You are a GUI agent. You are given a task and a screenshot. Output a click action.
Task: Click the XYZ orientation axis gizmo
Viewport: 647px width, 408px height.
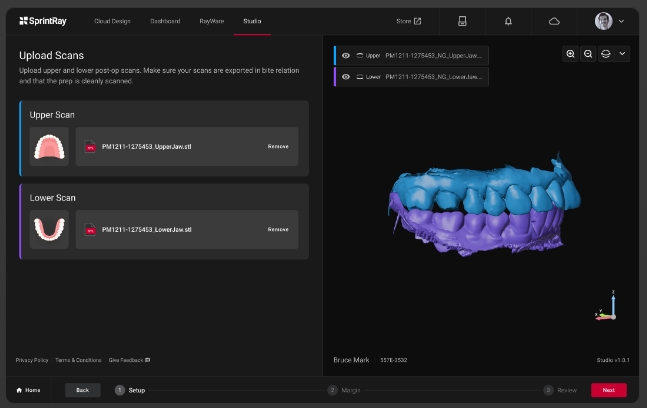609,307
